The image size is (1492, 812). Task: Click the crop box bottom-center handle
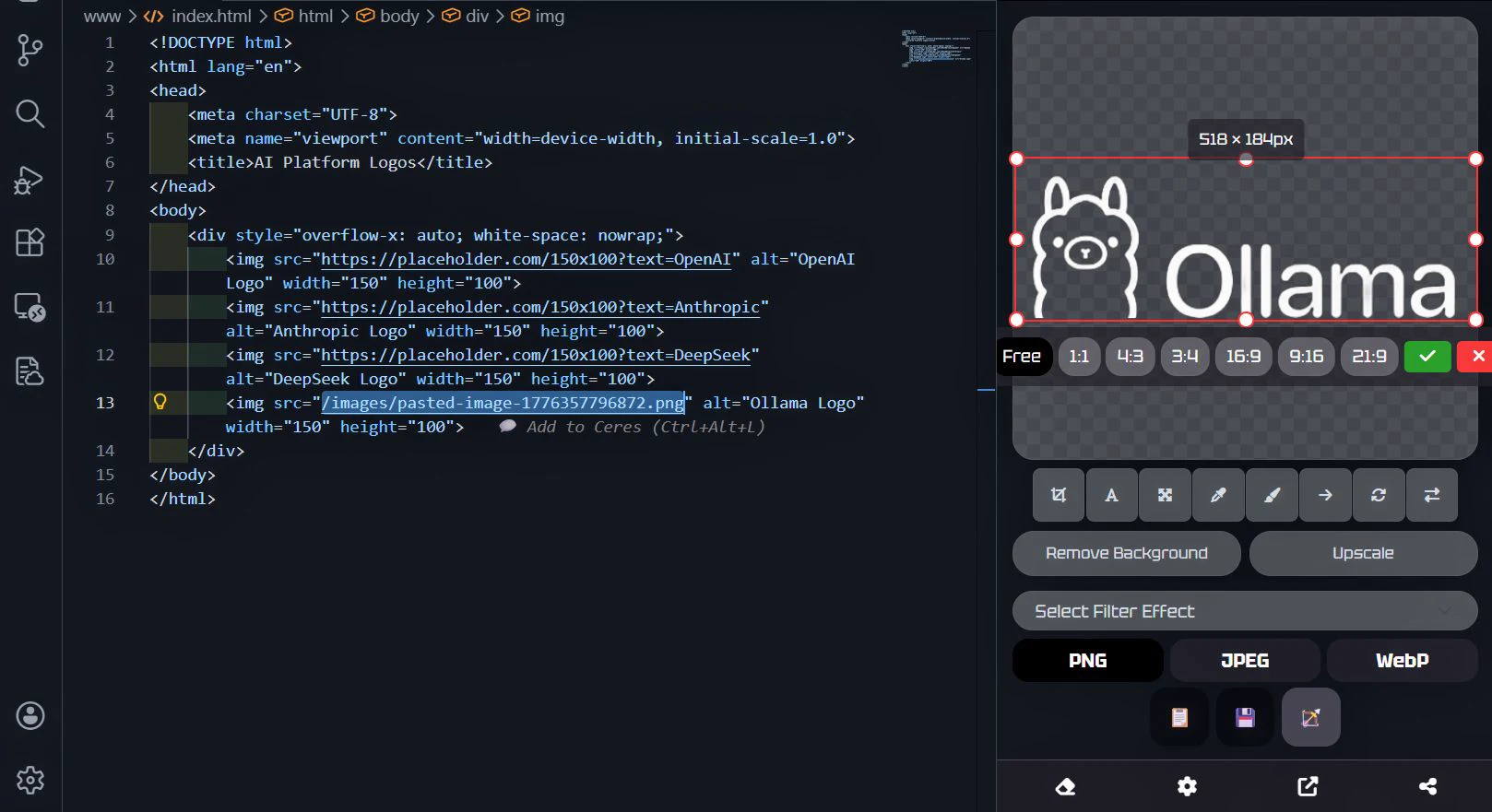click(x=1246, y=320)
